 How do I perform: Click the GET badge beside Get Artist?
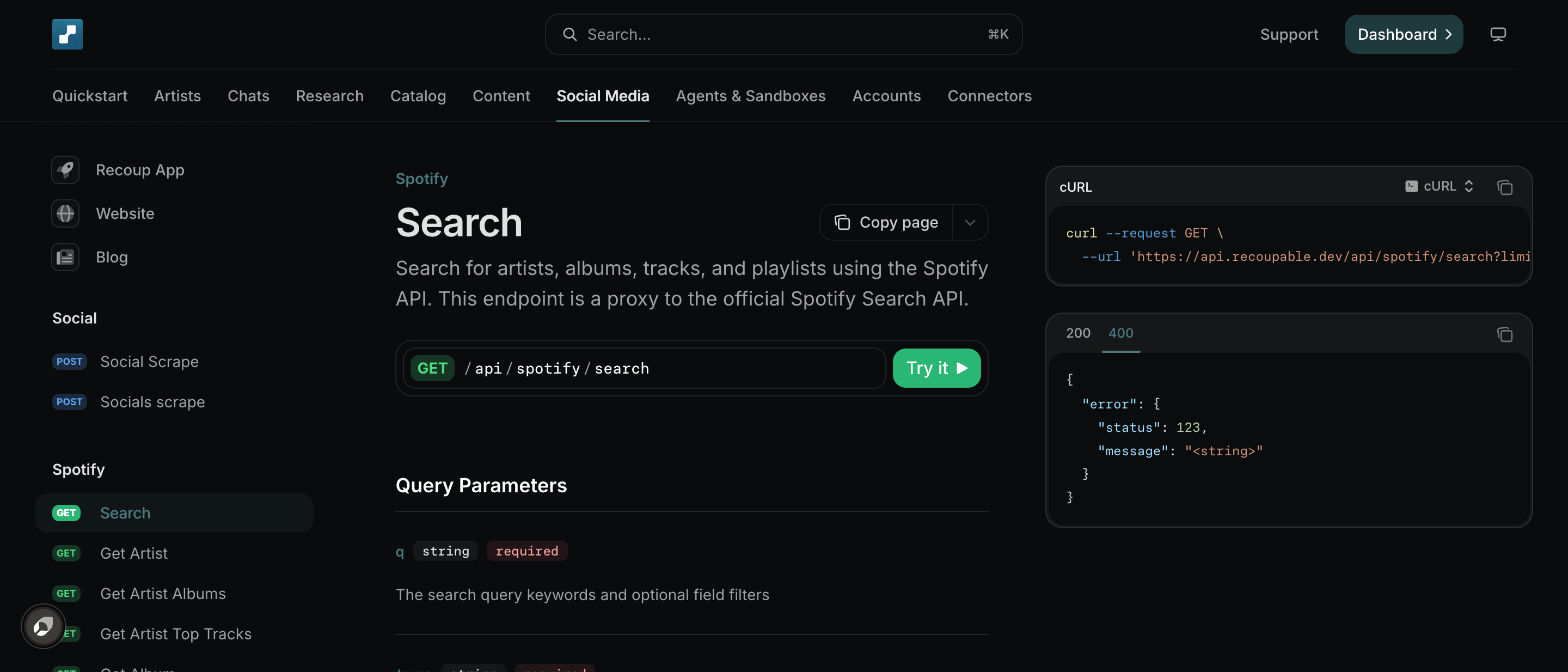tap(66, 553)
